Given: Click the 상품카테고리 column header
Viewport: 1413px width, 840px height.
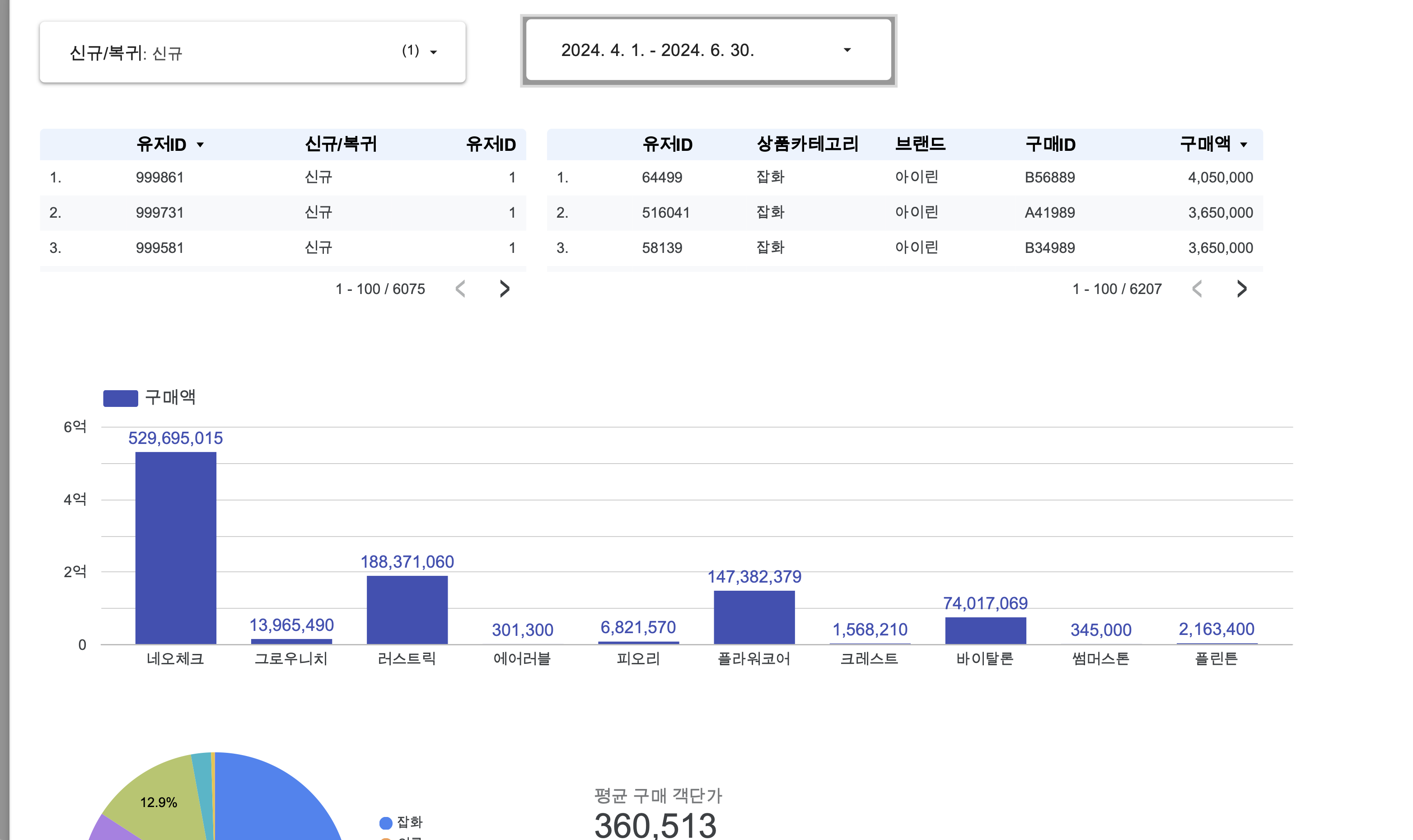Looking at the screenshot, I should [x=808, y=145].
